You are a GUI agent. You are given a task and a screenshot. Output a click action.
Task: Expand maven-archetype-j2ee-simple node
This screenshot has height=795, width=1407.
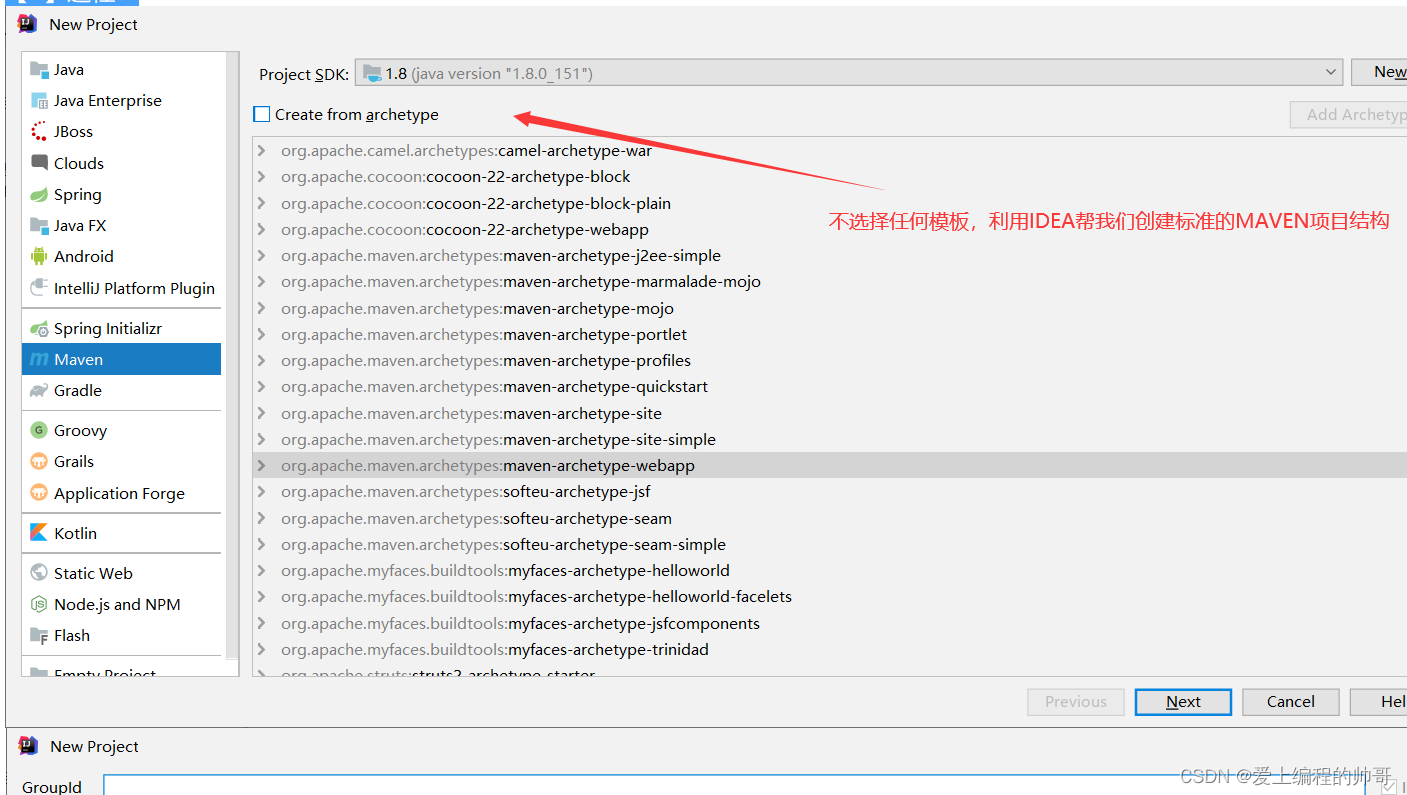262,256
